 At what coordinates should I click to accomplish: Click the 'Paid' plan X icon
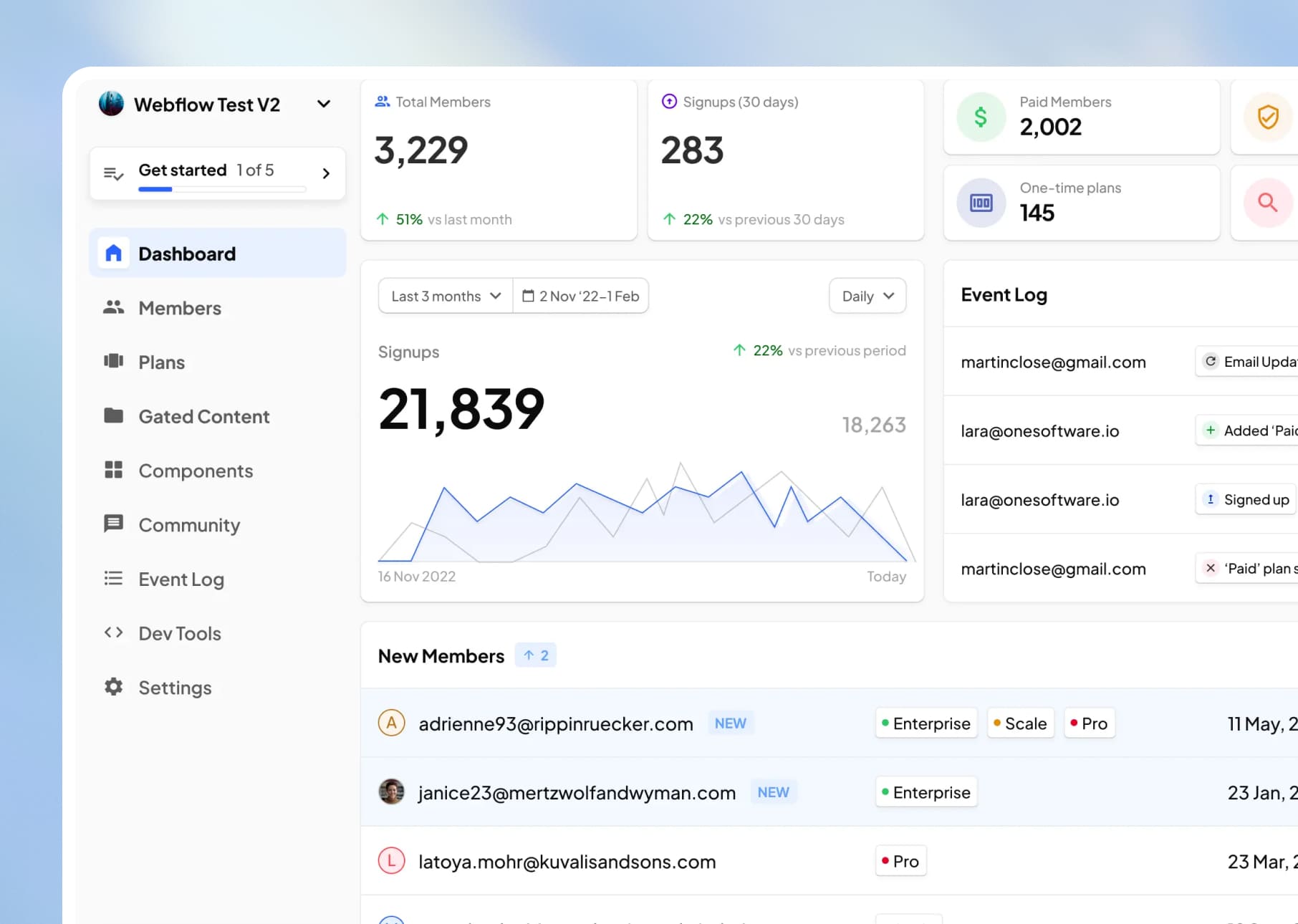(1211, 568)
